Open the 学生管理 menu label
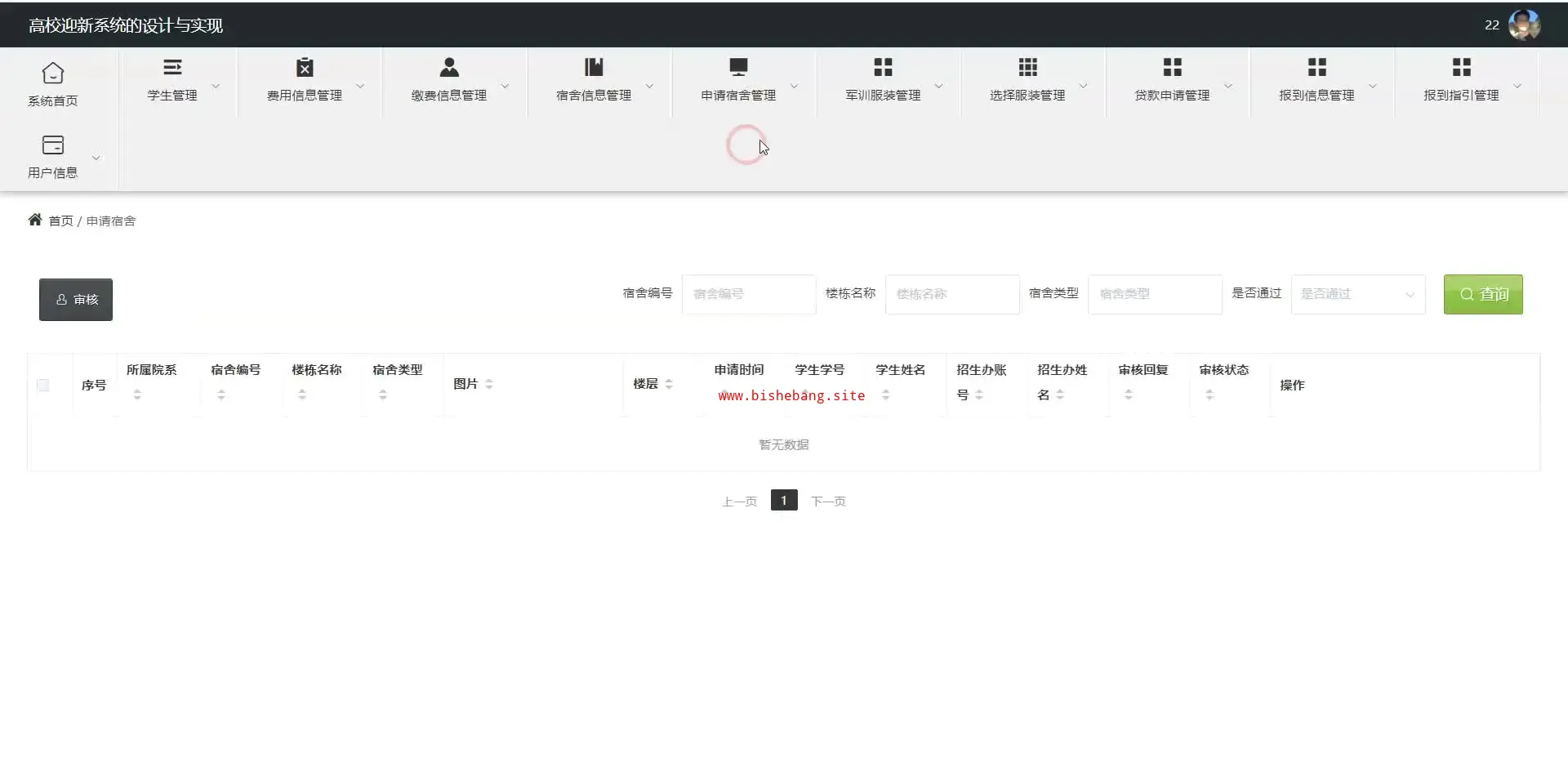Image resolution: width=1568 pixels, height=776 pixels. coord(172,96)
